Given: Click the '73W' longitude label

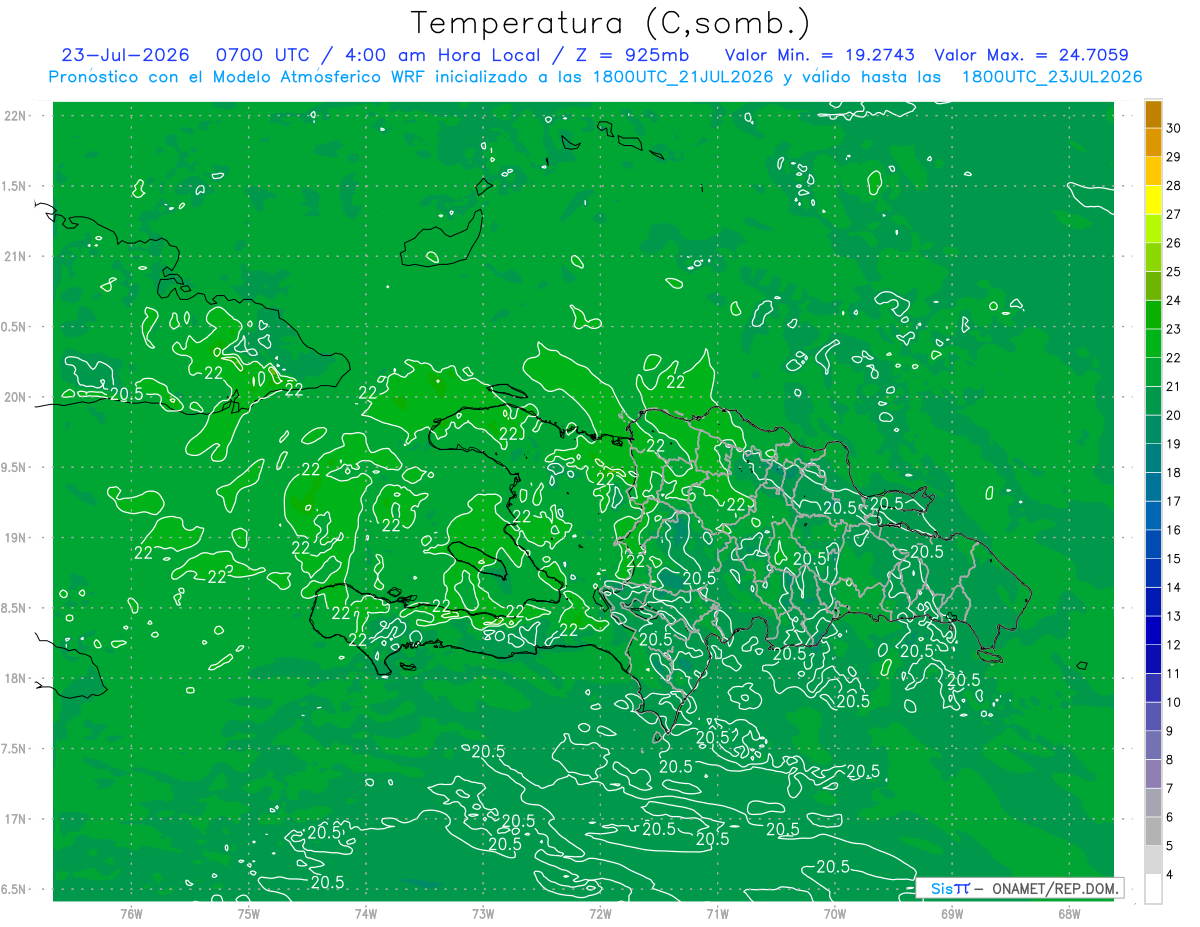Looking at the screenshot, I should pyautogui.click(x=483, y=913).
